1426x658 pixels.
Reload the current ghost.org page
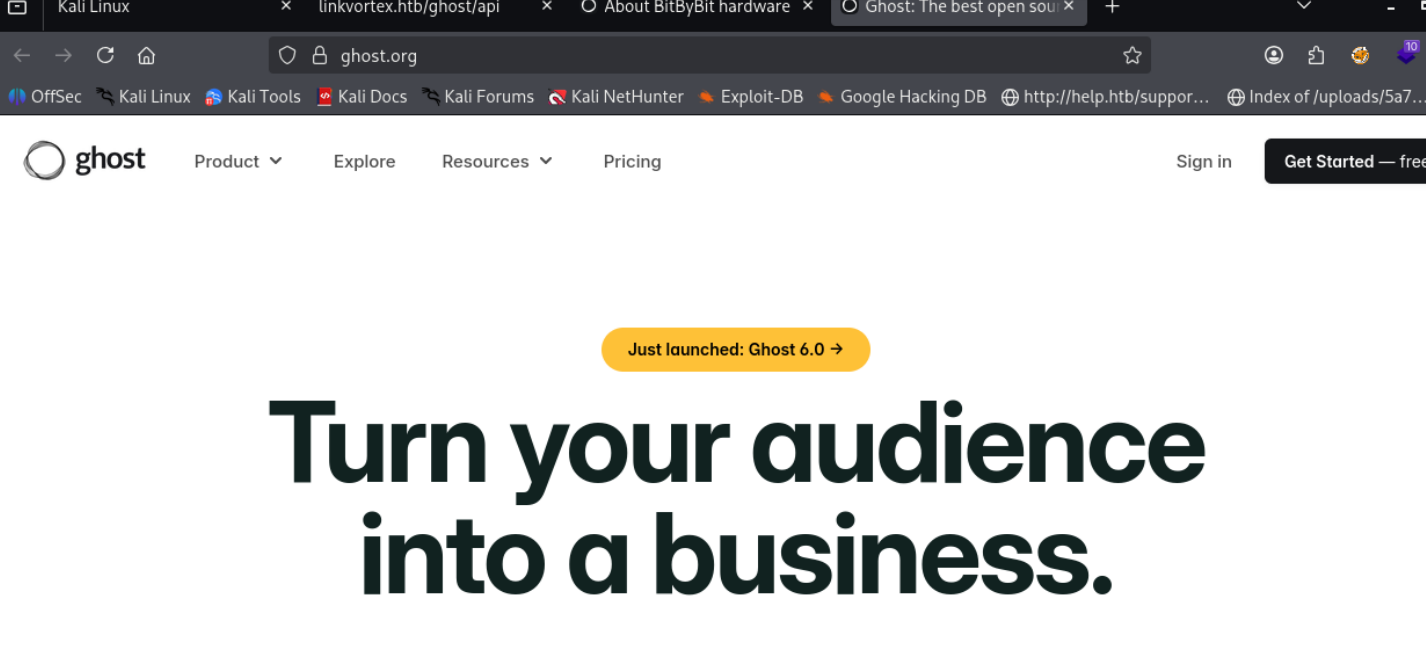tap(105, 56)
